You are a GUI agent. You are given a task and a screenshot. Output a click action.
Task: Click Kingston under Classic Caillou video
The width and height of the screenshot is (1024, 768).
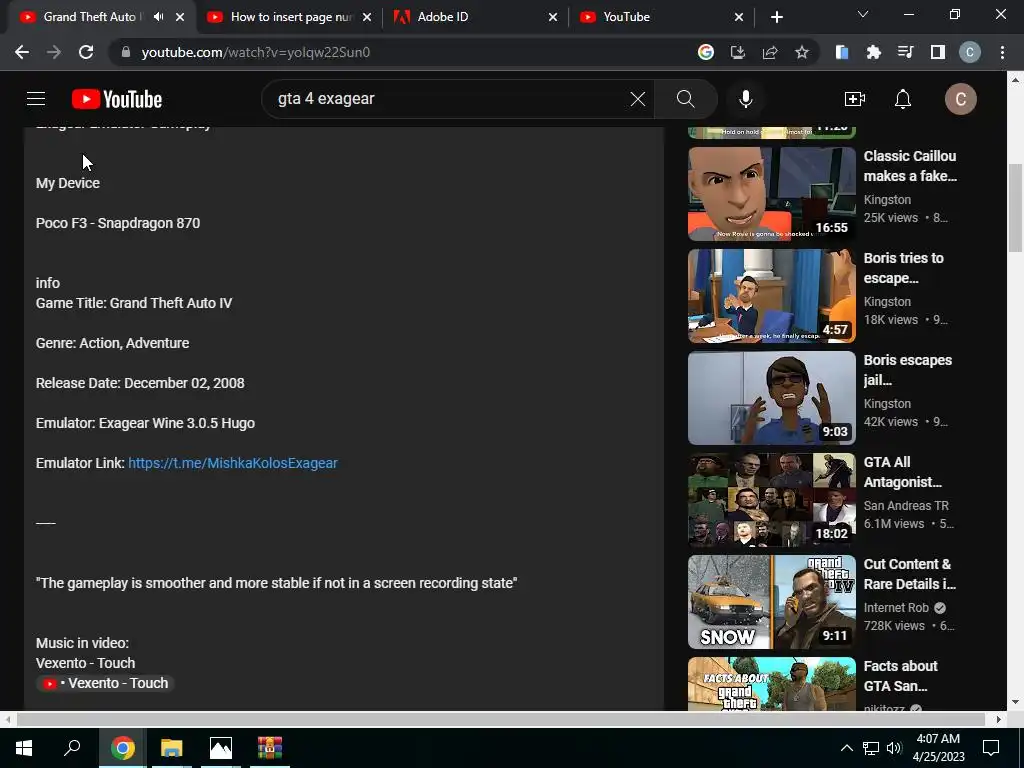(887, 200)
